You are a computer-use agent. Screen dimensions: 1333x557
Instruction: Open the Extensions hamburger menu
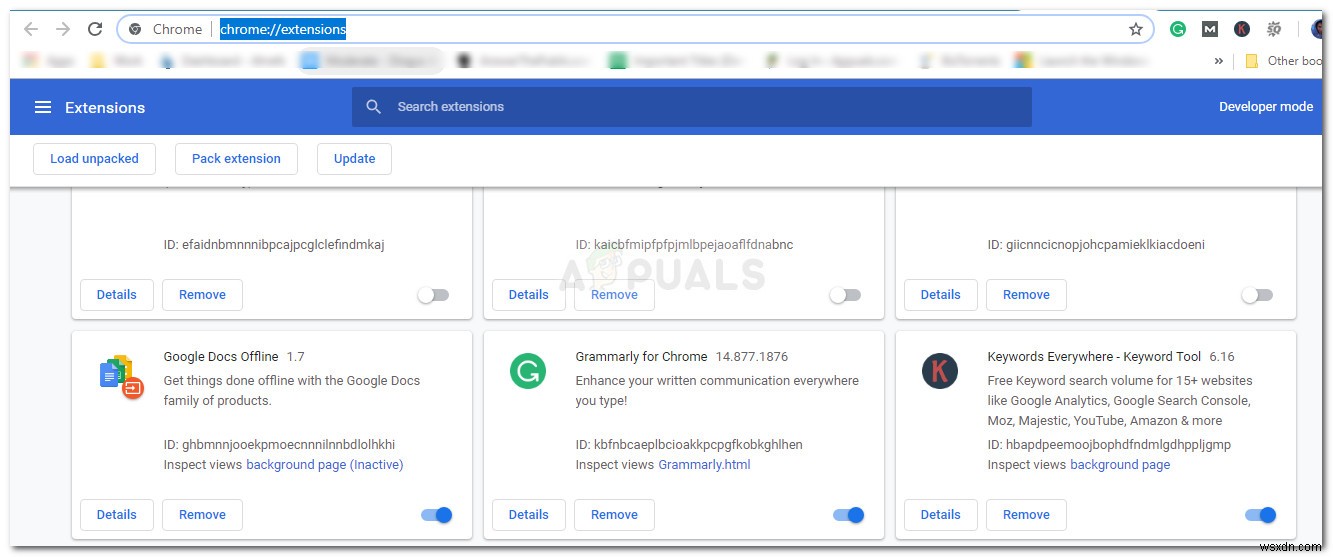click(43, 107)
